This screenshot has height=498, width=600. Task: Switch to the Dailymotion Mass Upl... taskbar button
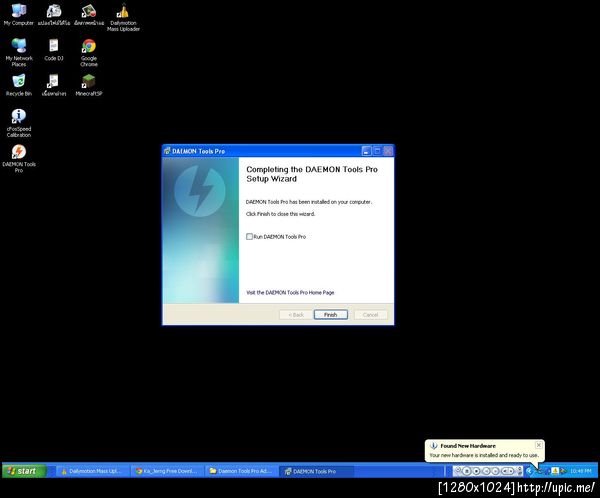[x=92, y=471]
